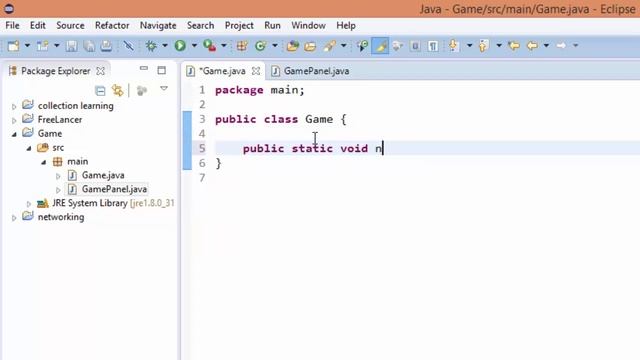This screenshot has width=640, height=360.
Task: Switch to the *Game.java editor tab
Action: click(222, 71)
